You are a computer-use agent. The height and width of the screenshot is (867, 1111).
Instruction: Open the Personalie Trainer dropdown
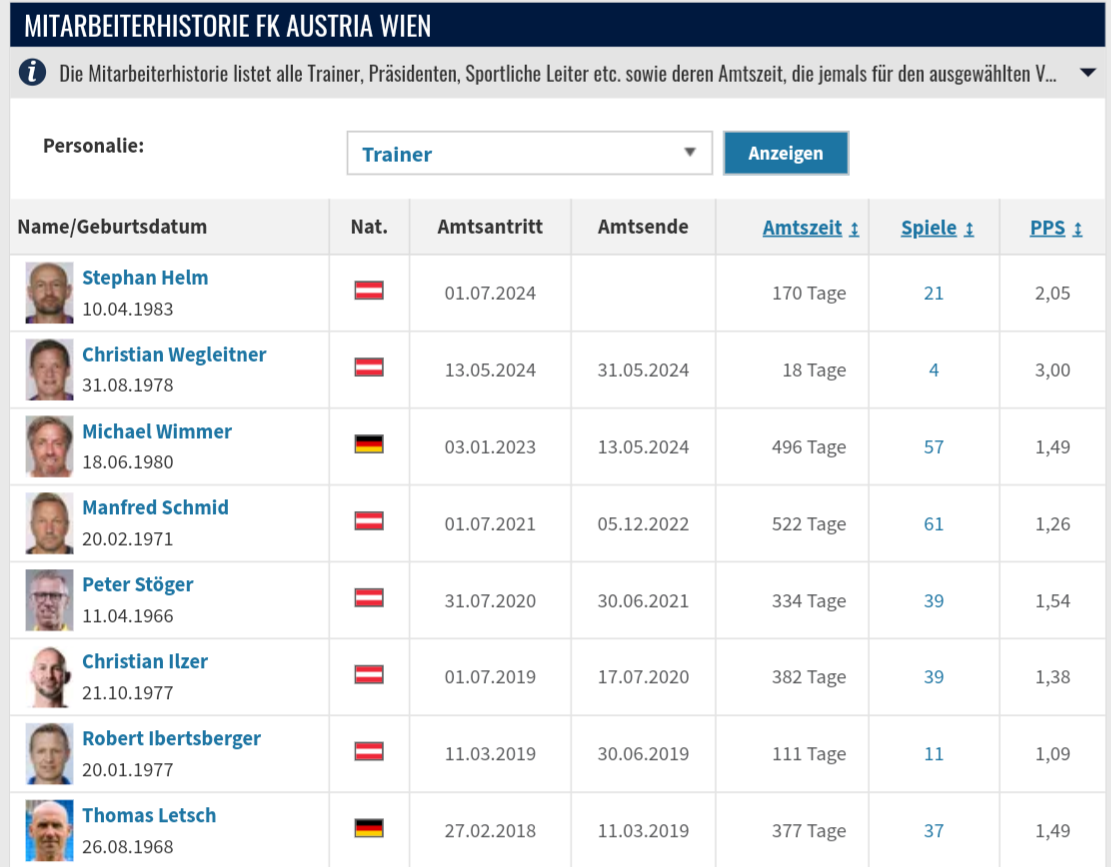point(529,153)
